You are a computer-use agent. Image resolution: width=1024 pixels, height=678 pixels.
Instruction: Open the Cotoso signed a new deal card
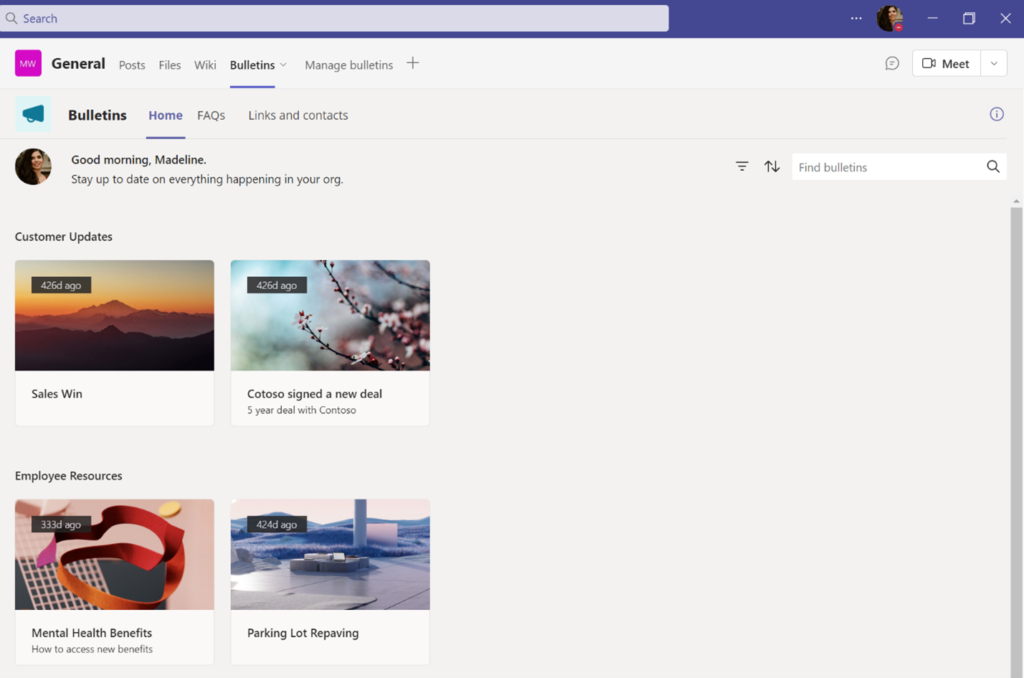click(330, 343)
